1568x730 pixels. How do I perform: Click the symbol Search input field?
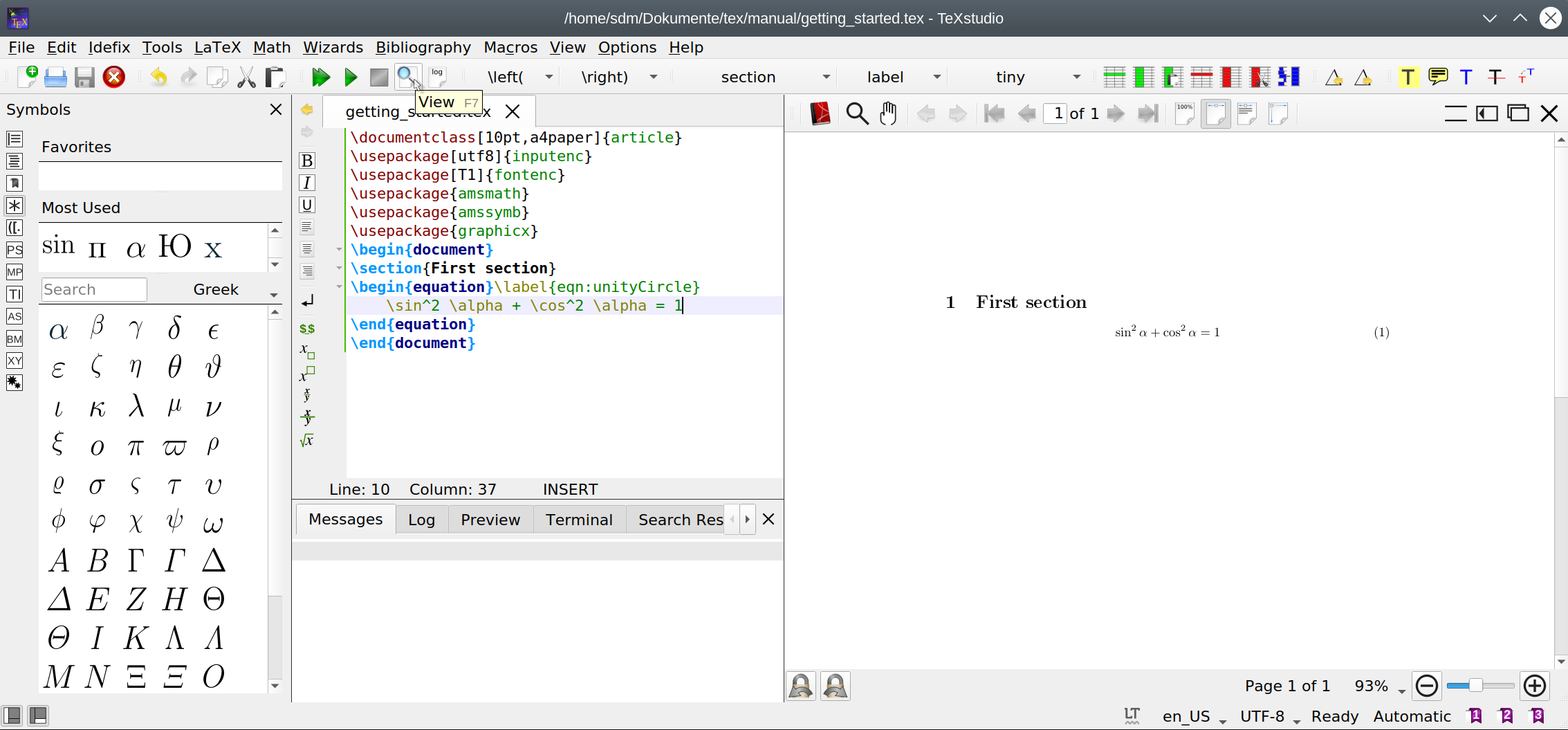point(94,289)
